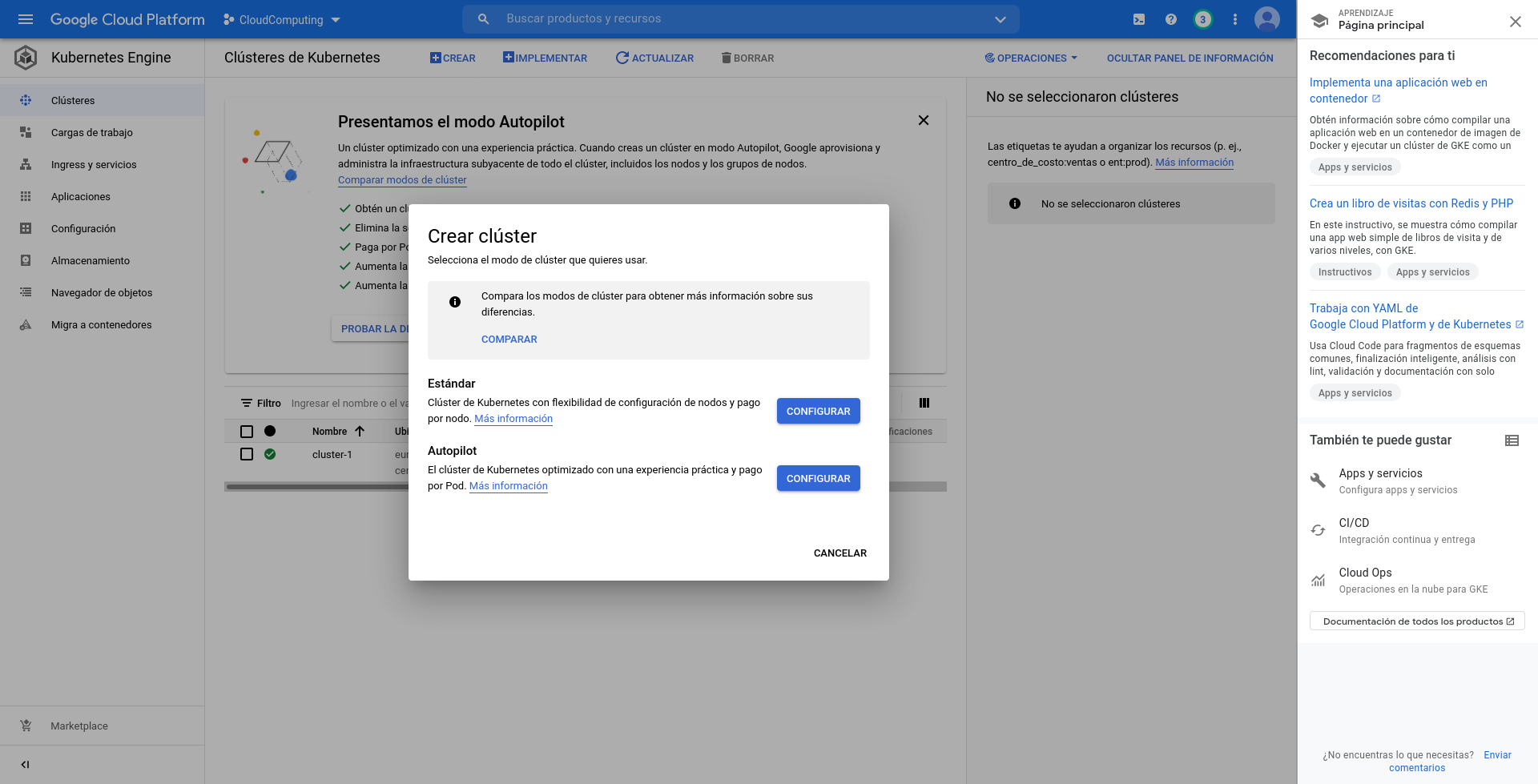Click the search products and resources field

click(741, 18)
